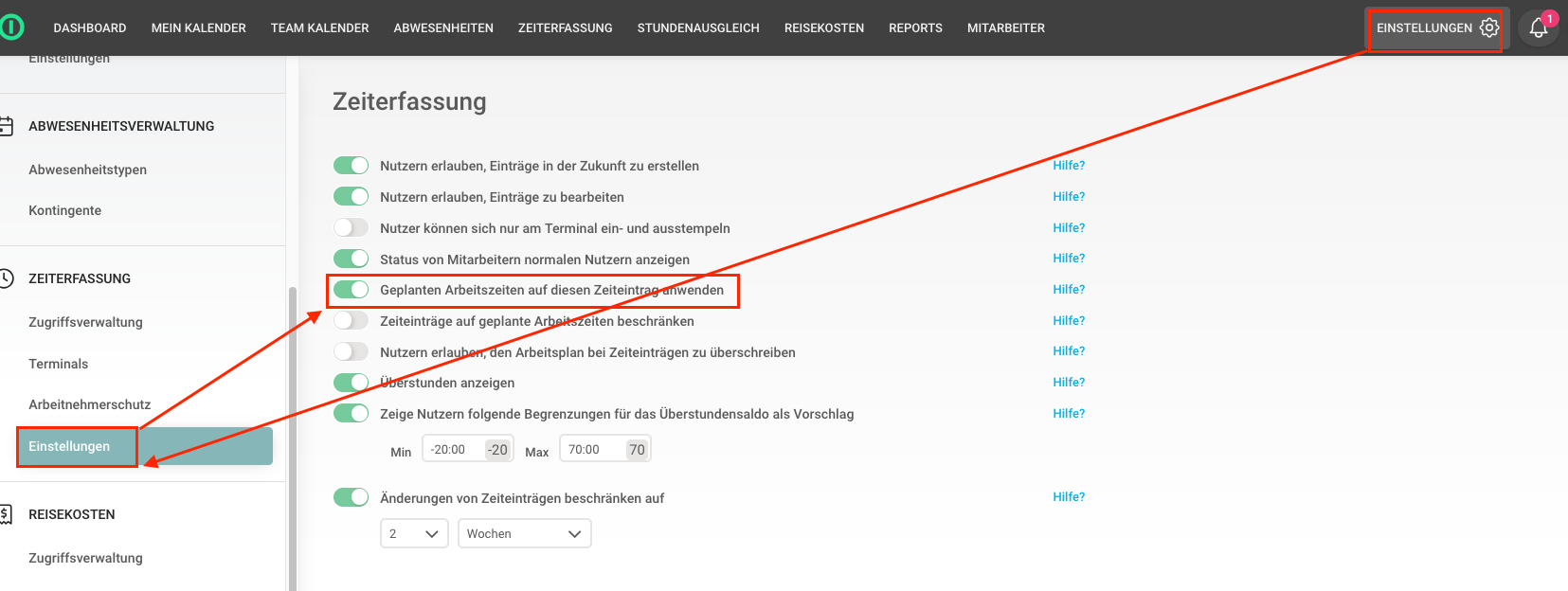Turn off the Überstunden anzeigen toggle

click(351, 383)
